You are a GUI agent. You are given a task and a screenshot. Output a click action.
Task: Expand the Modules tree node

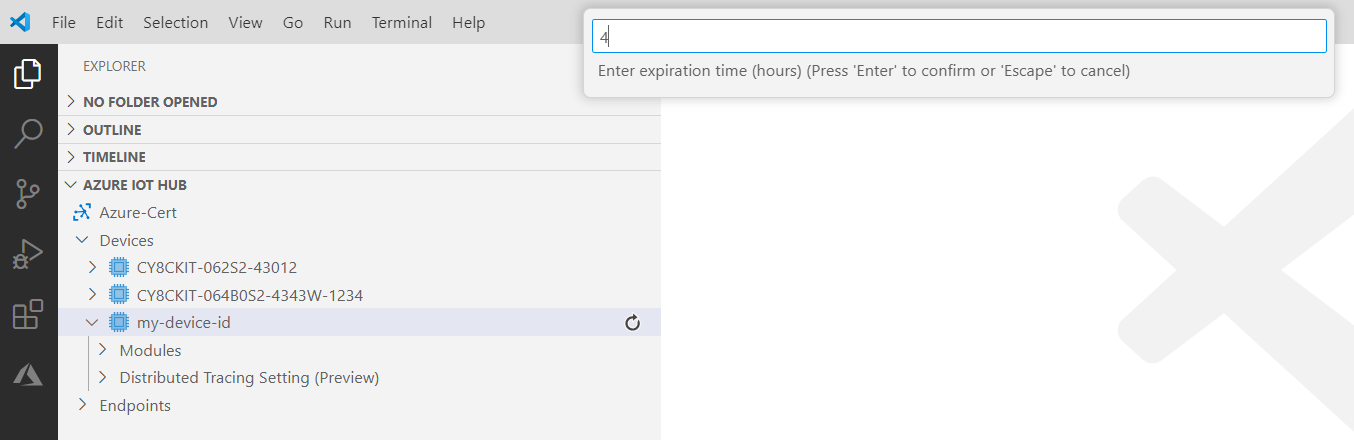click(102, 350)
